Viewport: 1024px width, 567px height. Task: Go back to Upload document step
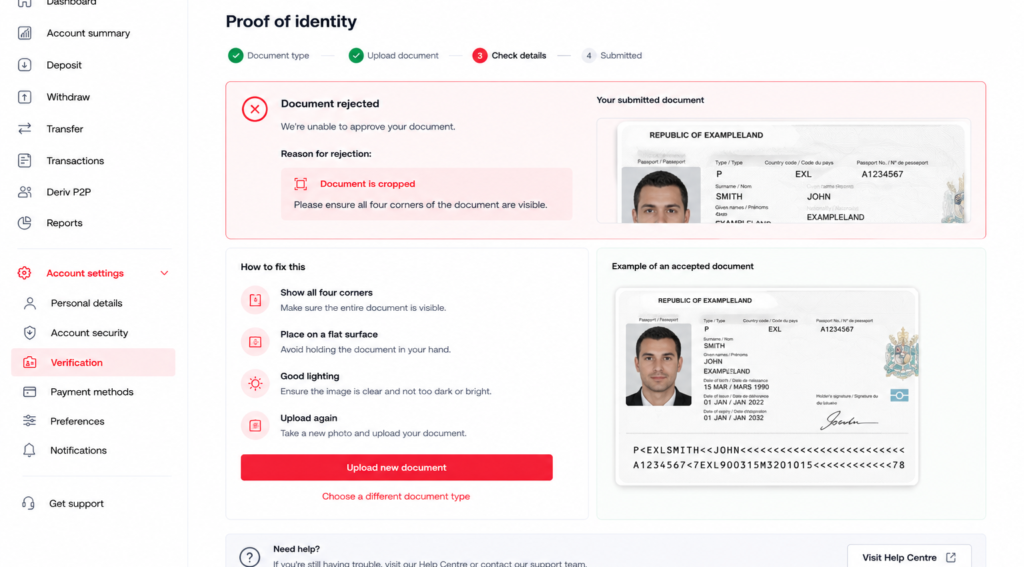[394, 56]
